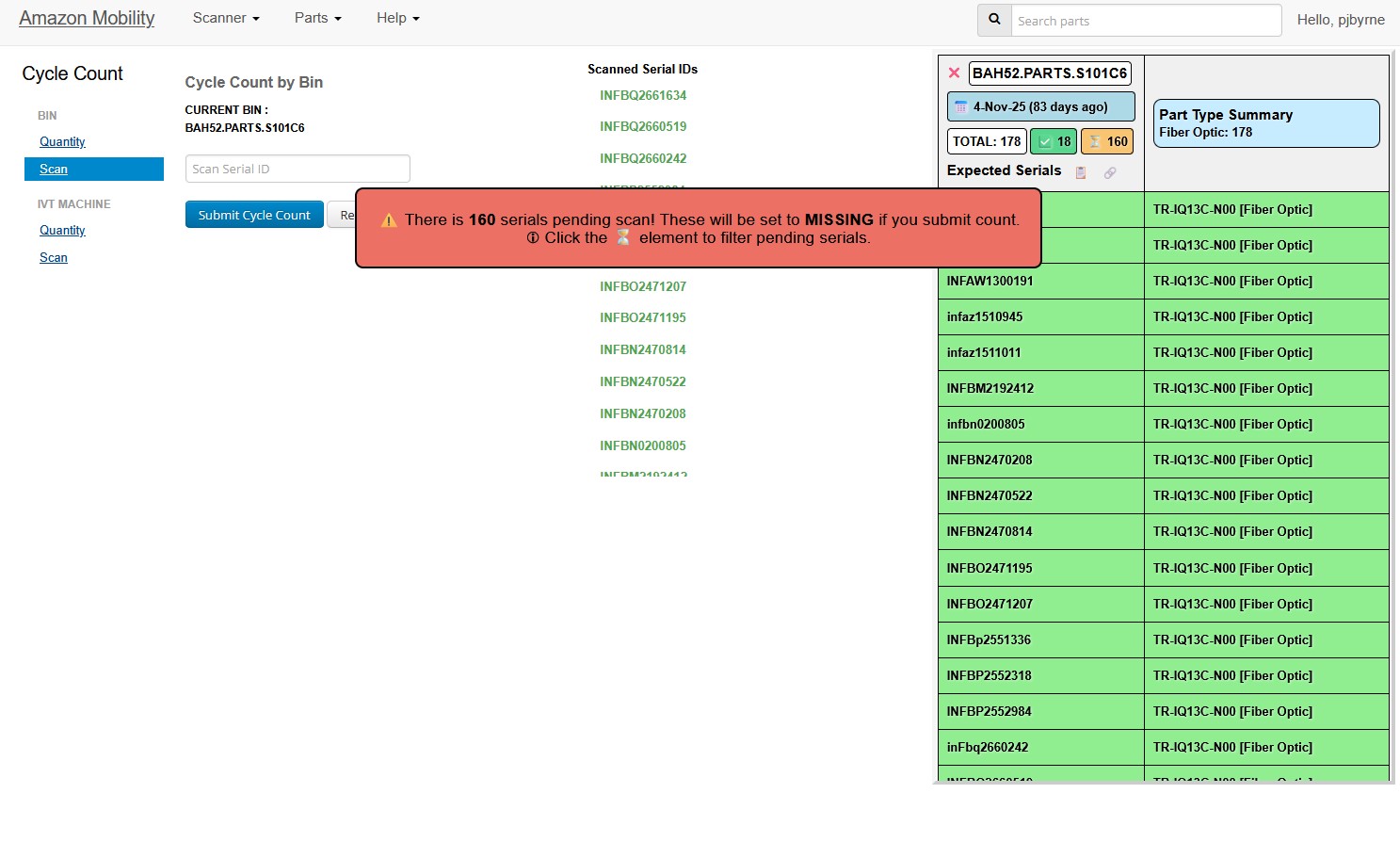Select Scan under IVT MACHINE
This screenshot has height=842, width=1400.
54,257
